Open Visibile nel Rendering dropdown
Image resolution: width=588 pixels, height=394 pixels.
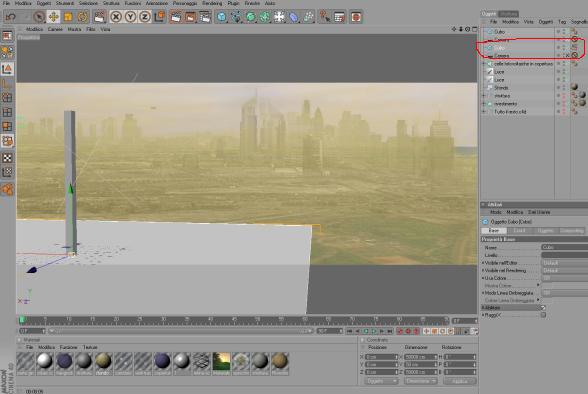point(565,271)
